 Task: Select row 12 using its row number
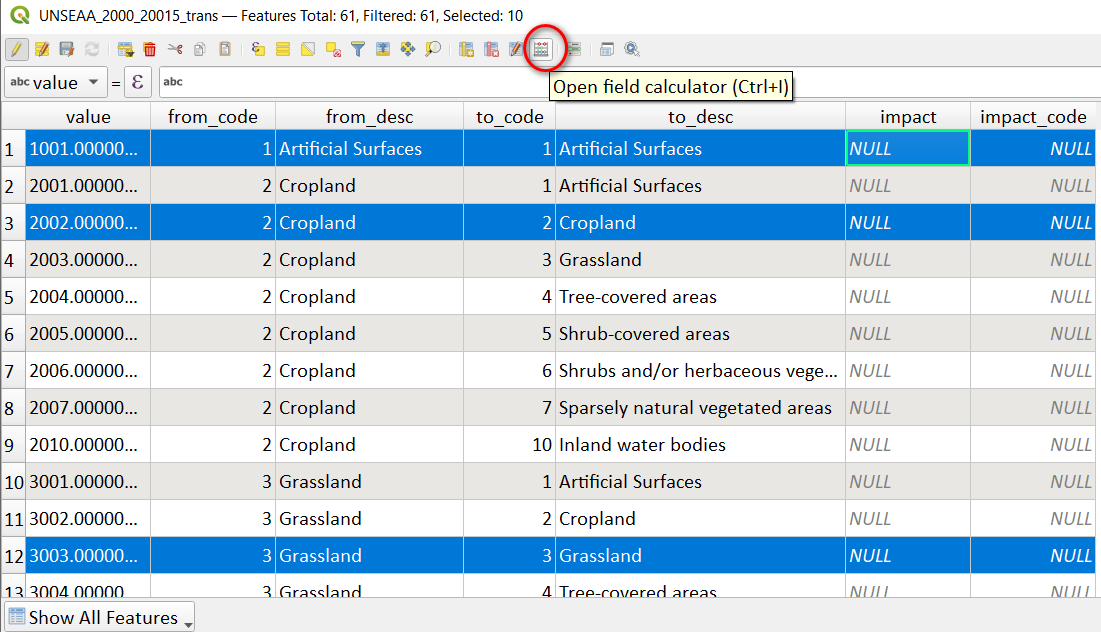click(13, 556)
